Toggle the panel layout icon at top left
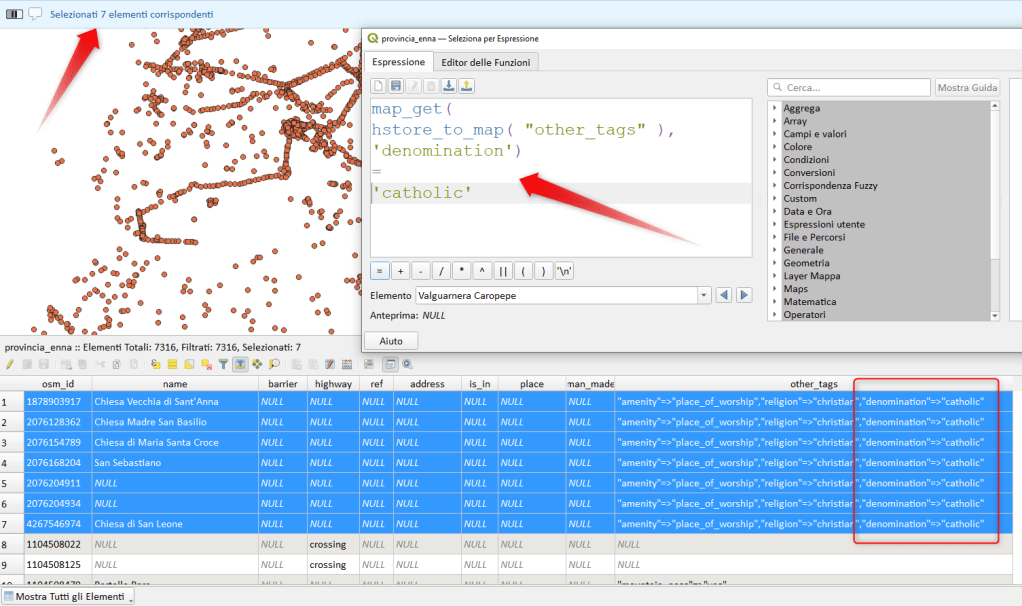The width and height of the screenshot is (1022, 606). (x=14, y=14)
